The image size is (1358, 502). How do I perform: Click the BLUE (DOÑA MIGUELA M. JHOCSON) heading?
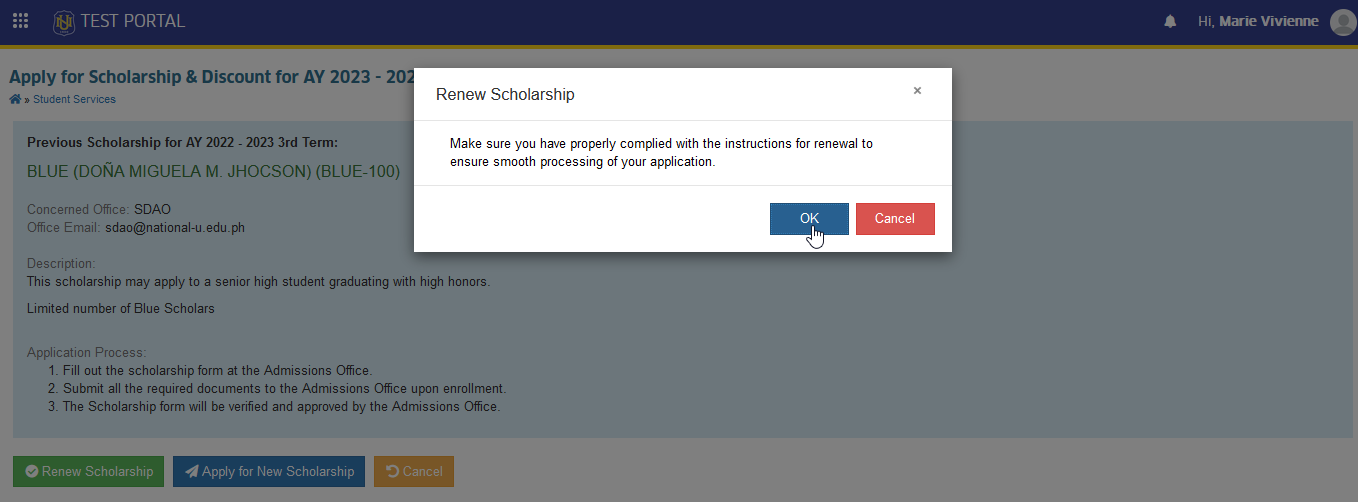pos(213,172)
